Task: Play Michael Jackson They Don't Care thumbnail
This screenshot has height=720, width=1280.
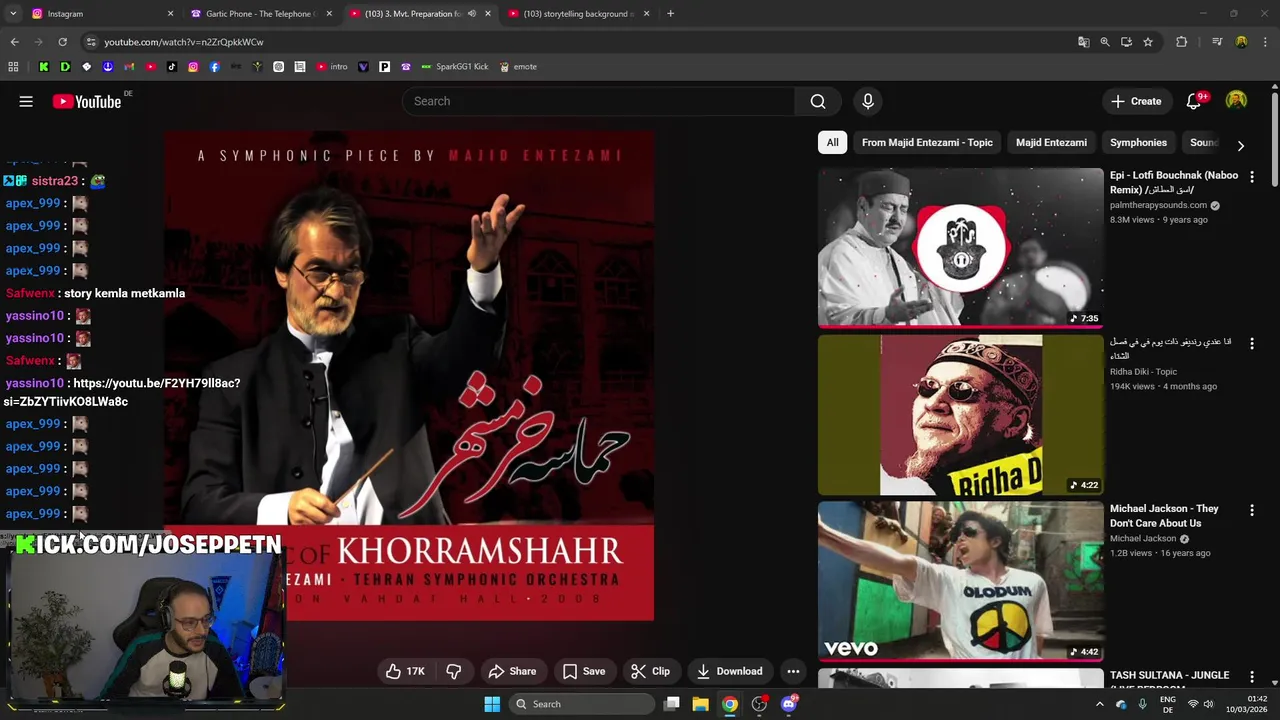Action: 961,582
